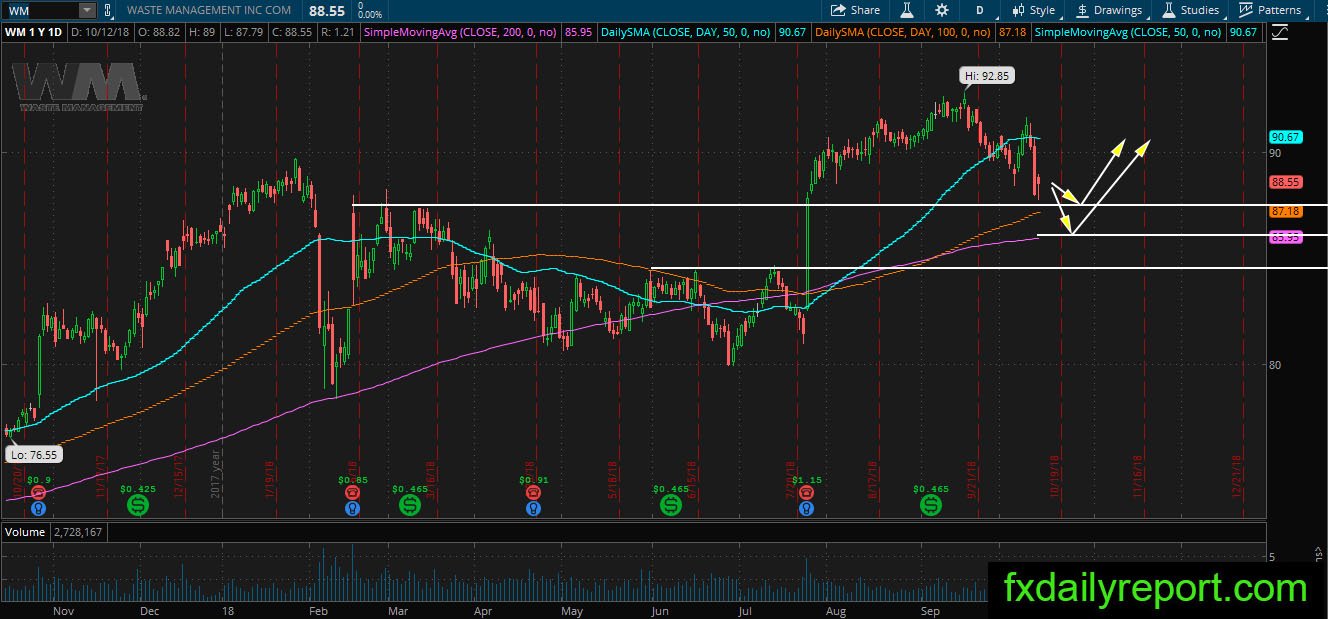Viewport: 1328px width, 619px height.
Task: Click the Share button label
Action: 865,10
